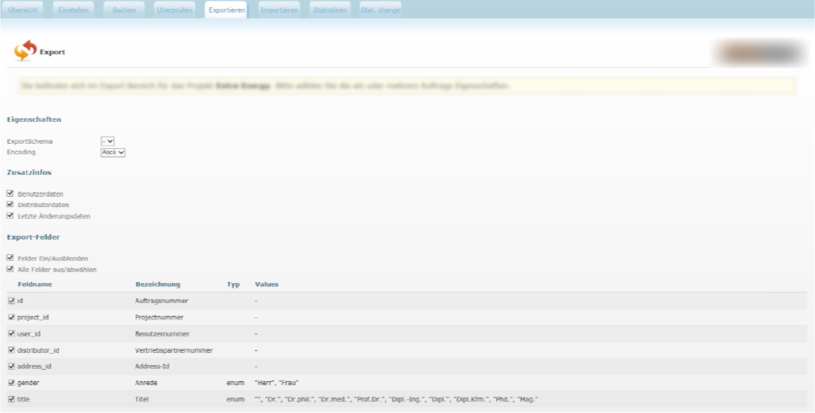Open the Importieren tab
The height and width of the screenshot is (413, 815).
(278, 9)
